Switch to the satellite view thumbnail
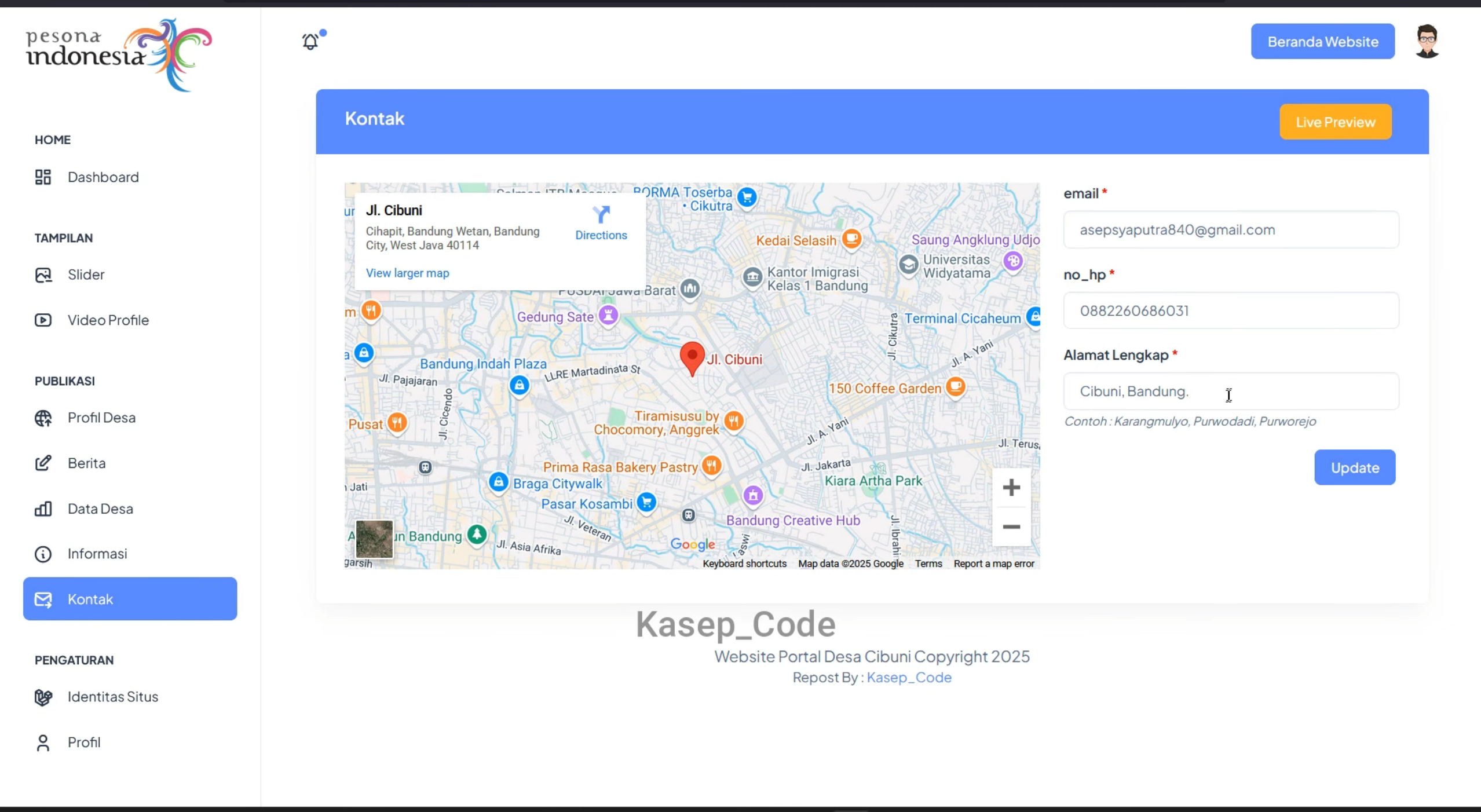1481x812 pixels. (374, 539)
